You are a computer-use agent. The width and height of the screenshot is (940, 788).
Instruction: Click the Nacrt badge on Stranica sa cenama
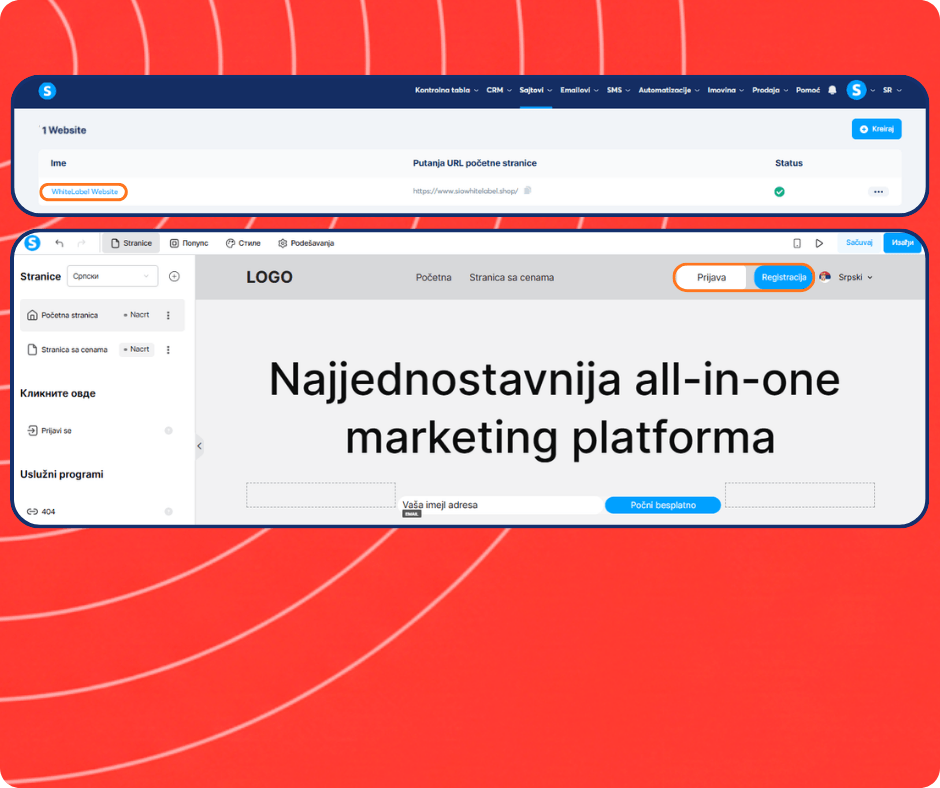(x=137, y=350)
